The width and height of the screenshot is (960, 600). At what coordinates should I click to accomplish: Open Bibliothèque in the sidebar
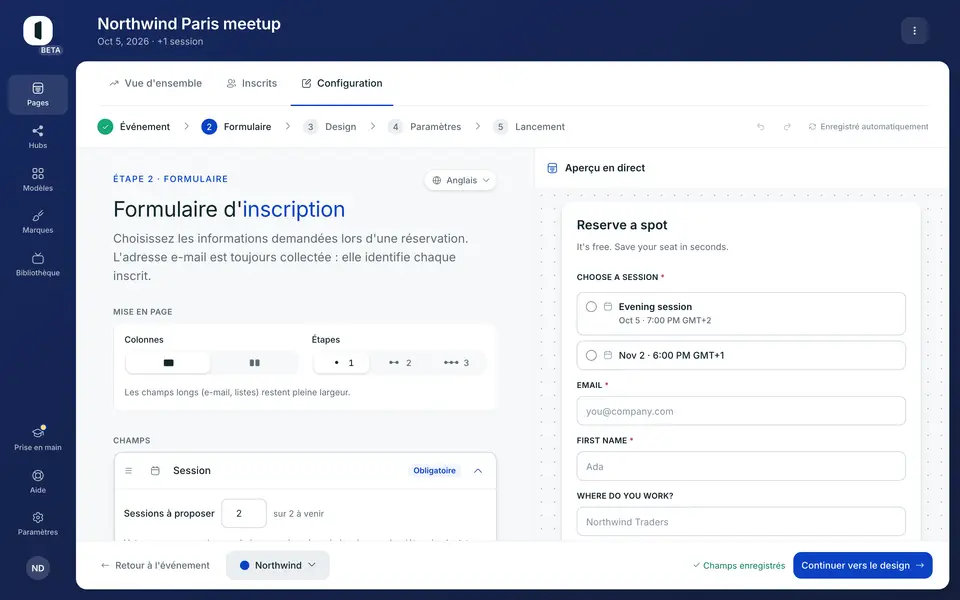pyautogui.click(x=38, y=265)
